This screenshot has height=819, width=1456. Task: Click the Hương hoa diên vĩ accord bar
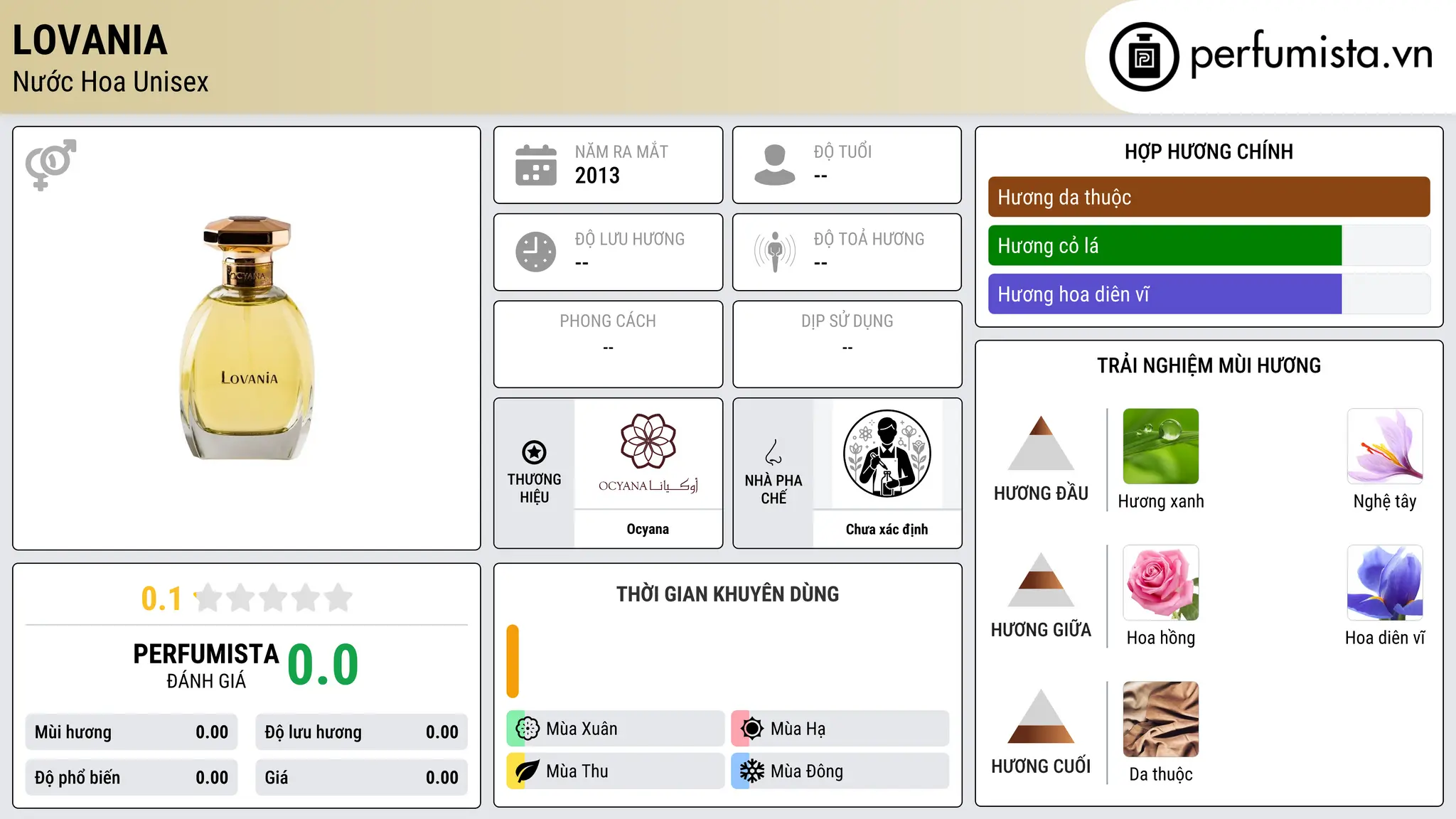click(x=1209, y=294)
